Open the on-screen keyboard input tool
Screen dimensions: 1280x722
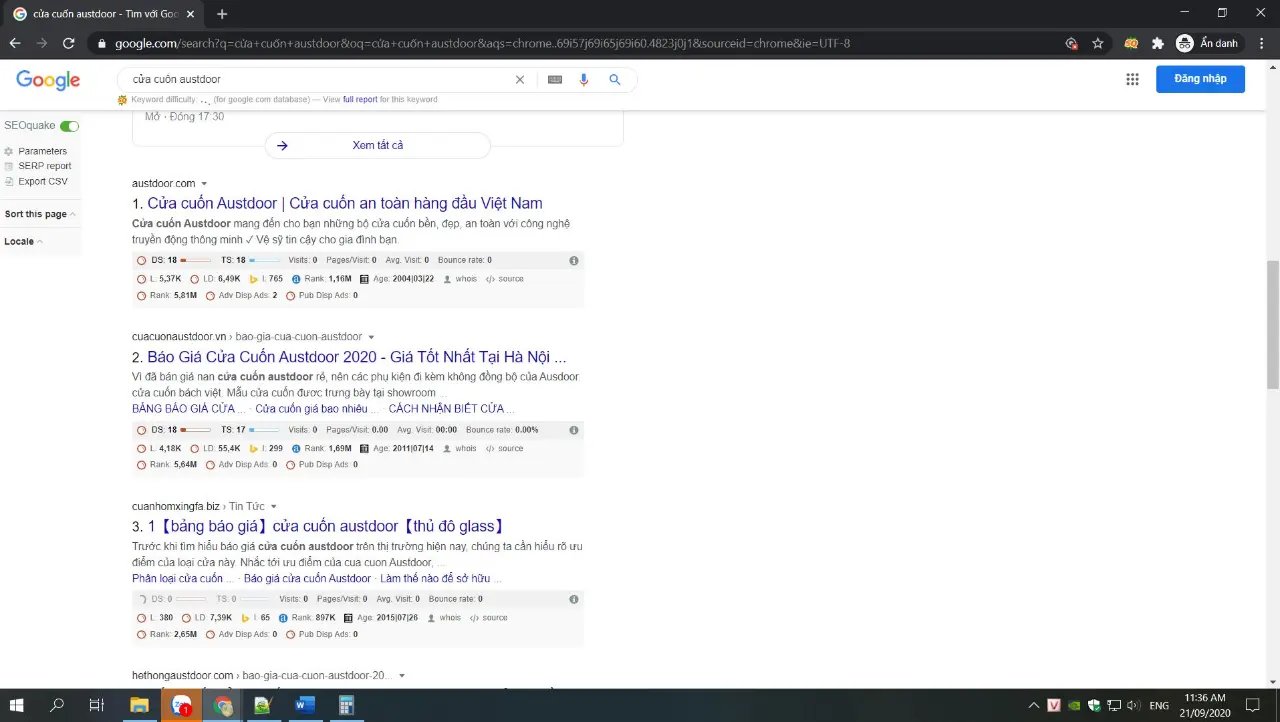pos(555,79)
